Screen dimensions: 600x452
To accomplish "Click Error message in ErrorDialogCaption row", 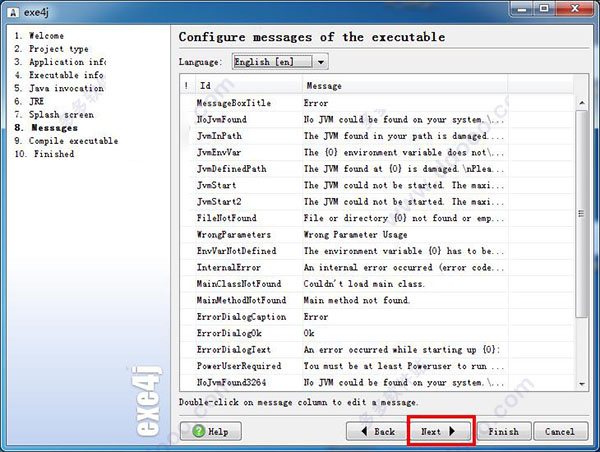I will pyautogui.click(x=316, y=317).
